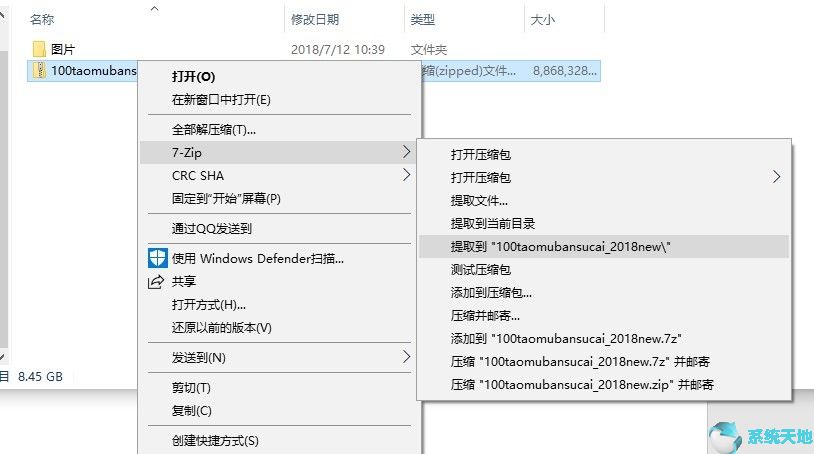
Task: Select 压缩并邮寄...
Action: (485, 315)
